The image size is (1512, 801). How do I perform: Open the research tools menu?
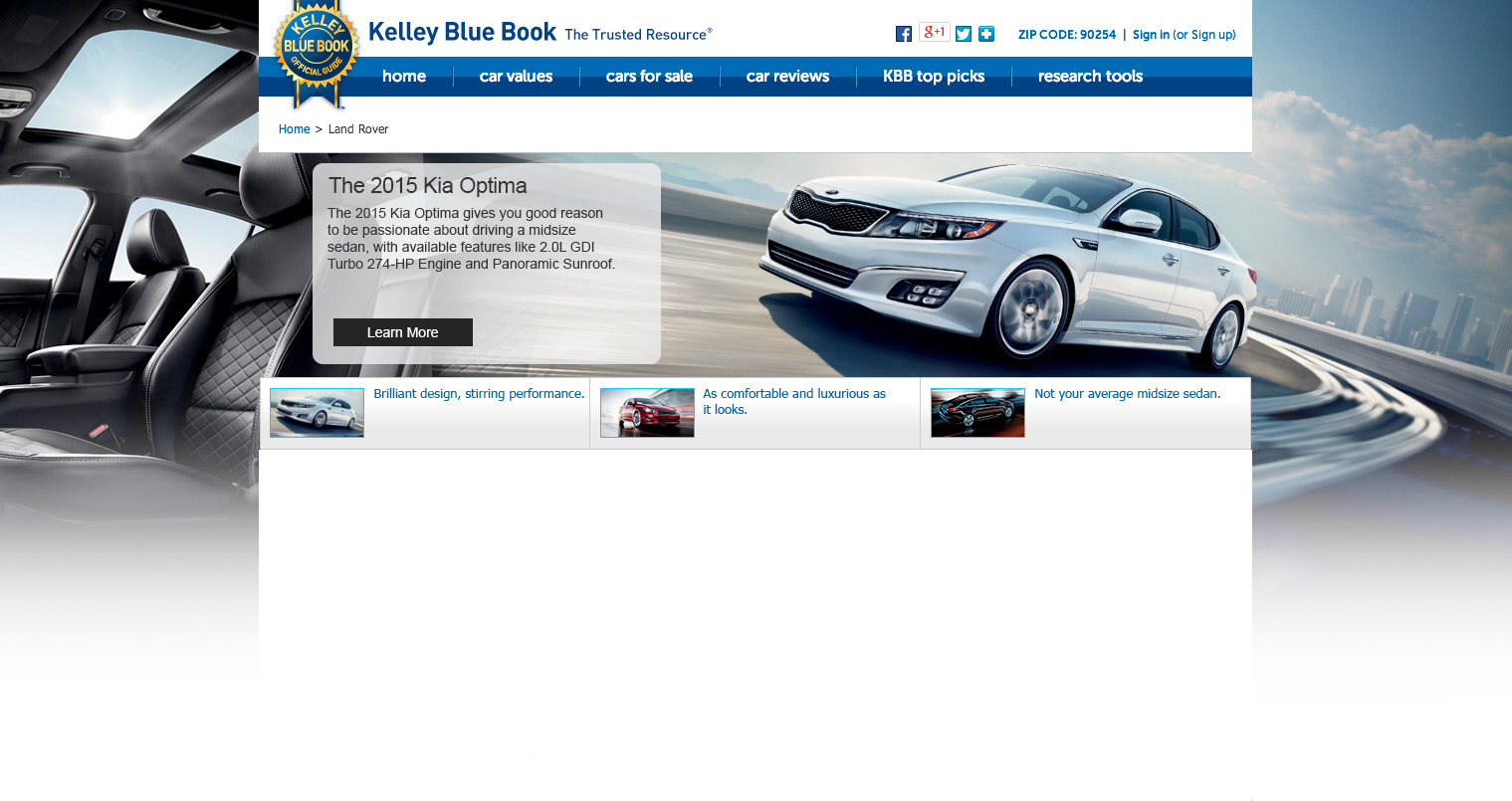tap(1090, 77)
